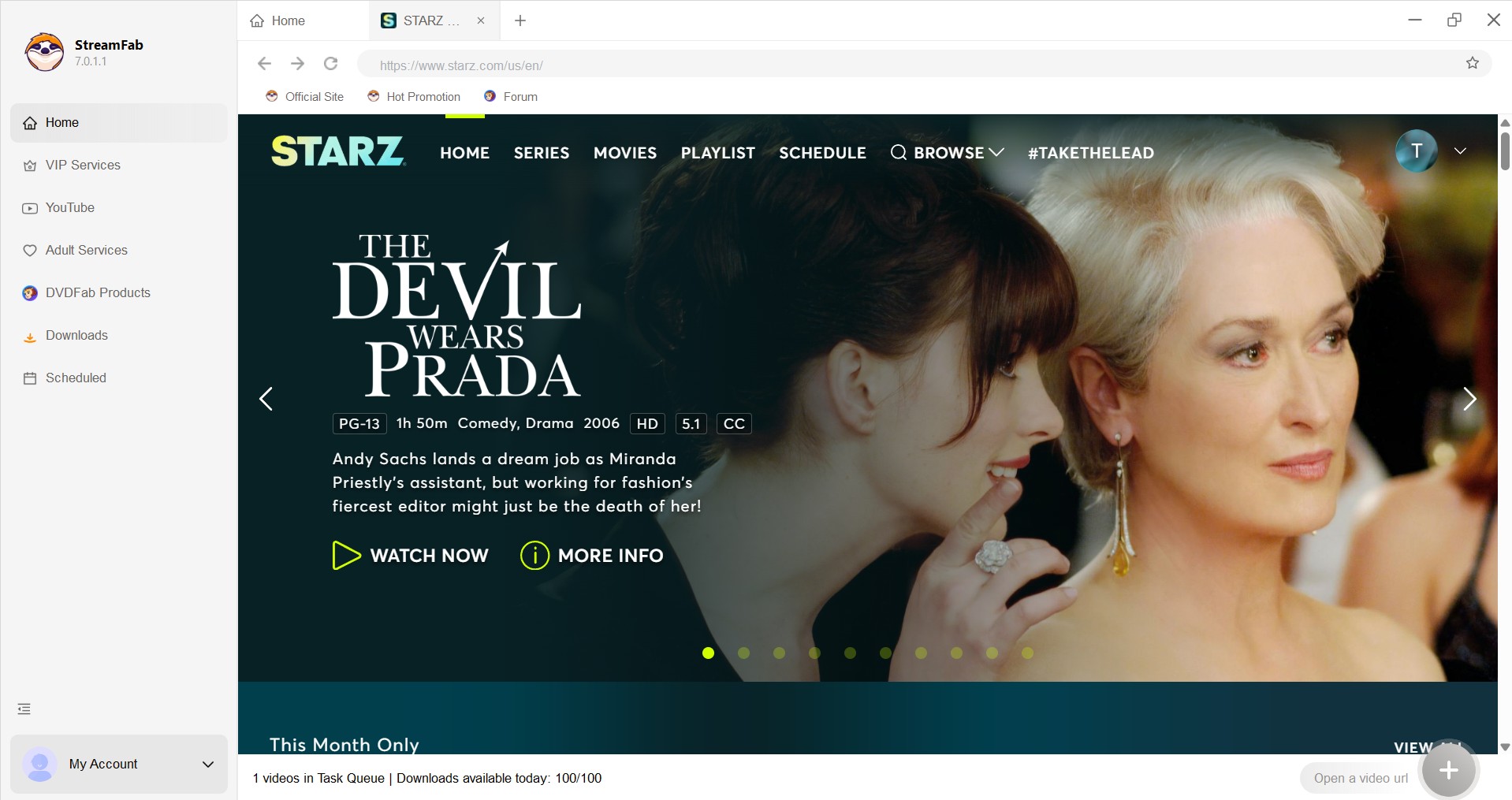Click WATCH NOW for Devil Wears Prada

pos(410,555)
